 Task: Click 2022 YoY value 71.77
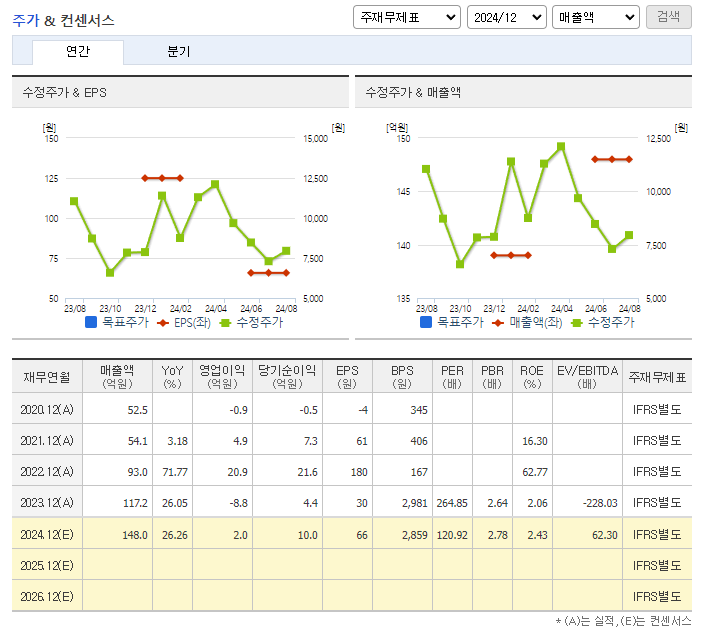[x=175, y=472]
